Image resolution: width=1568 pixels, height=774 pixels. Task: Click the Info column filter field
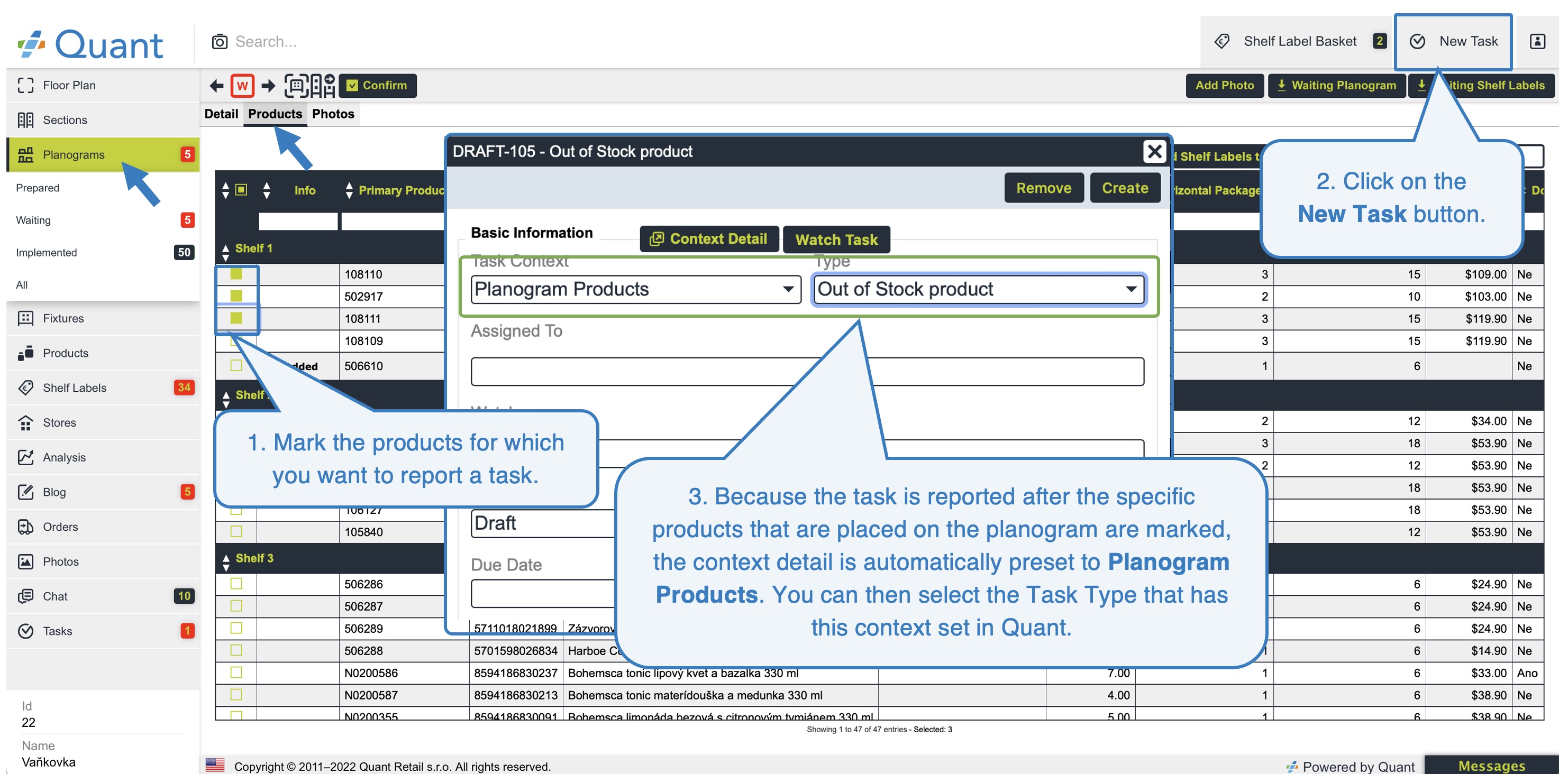coord(298,222)
